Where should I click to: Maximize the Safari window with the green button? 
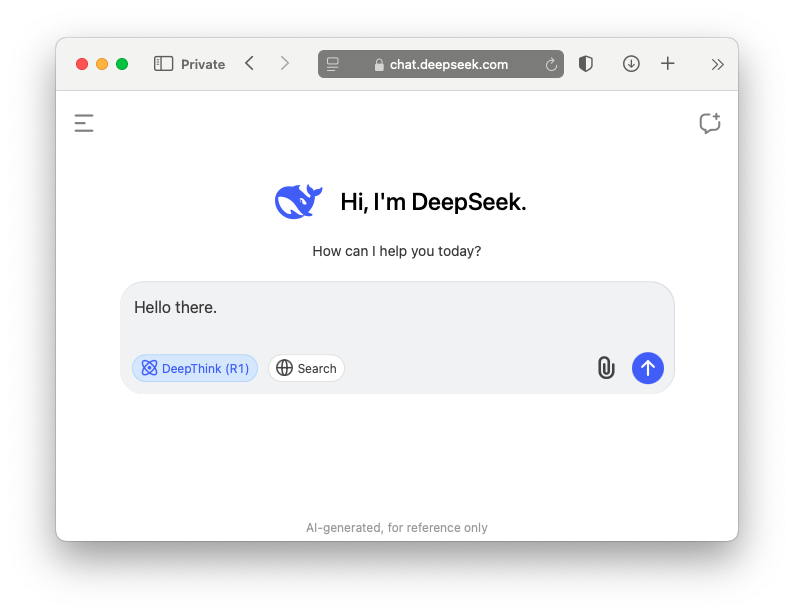[x=122, y=64]
